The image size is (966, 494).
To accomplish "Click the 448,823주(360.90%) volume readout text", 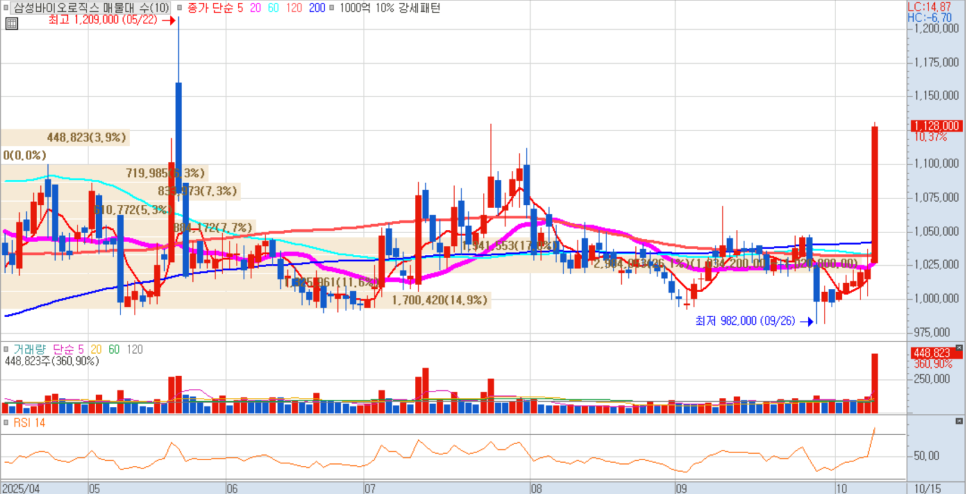I will point(52,361).
